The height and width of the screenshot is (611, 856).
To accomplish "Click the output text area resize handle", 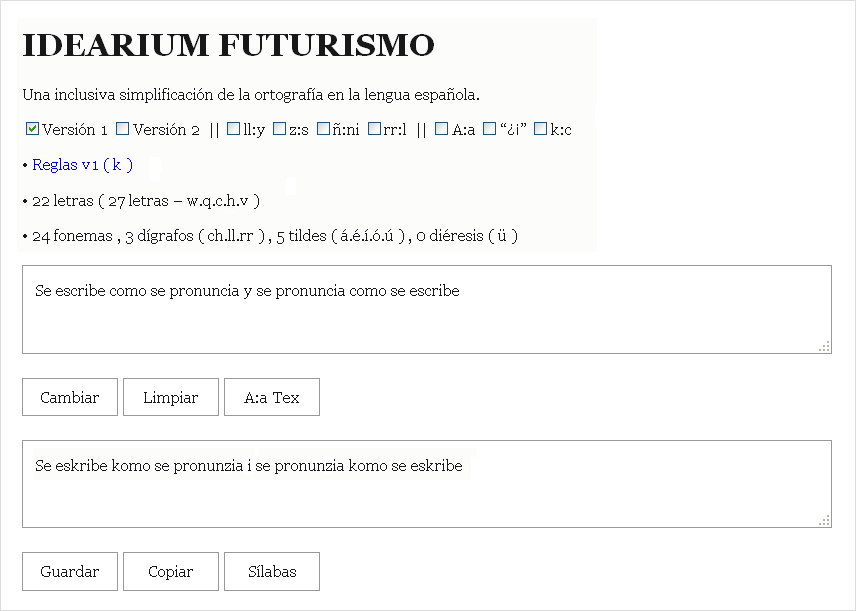I will pyautogui.click(x=825, y=521).
